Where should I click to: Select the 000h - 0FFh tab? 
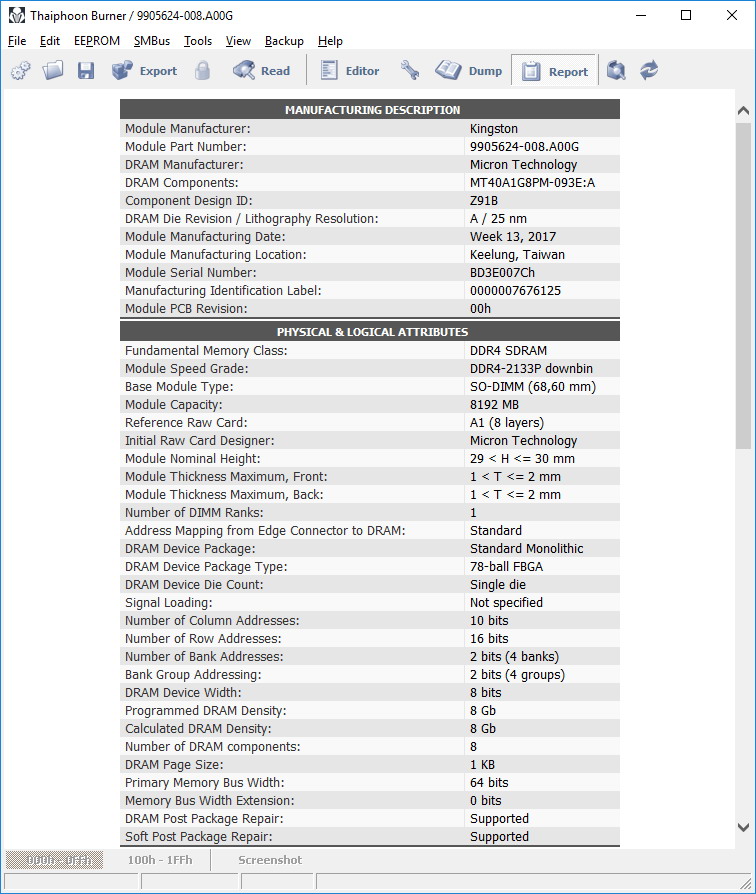pos(55,860)
